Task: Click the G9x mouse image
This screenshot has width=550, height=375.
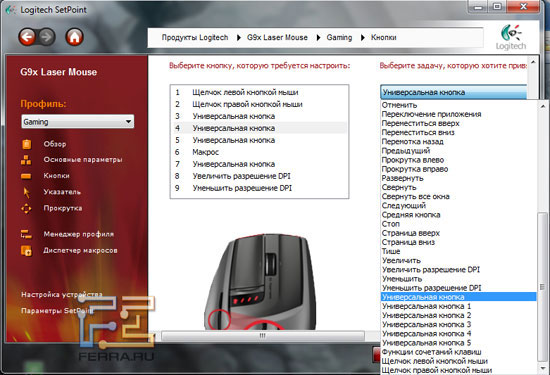Action: pyautogui.click(x=261, y=282)
